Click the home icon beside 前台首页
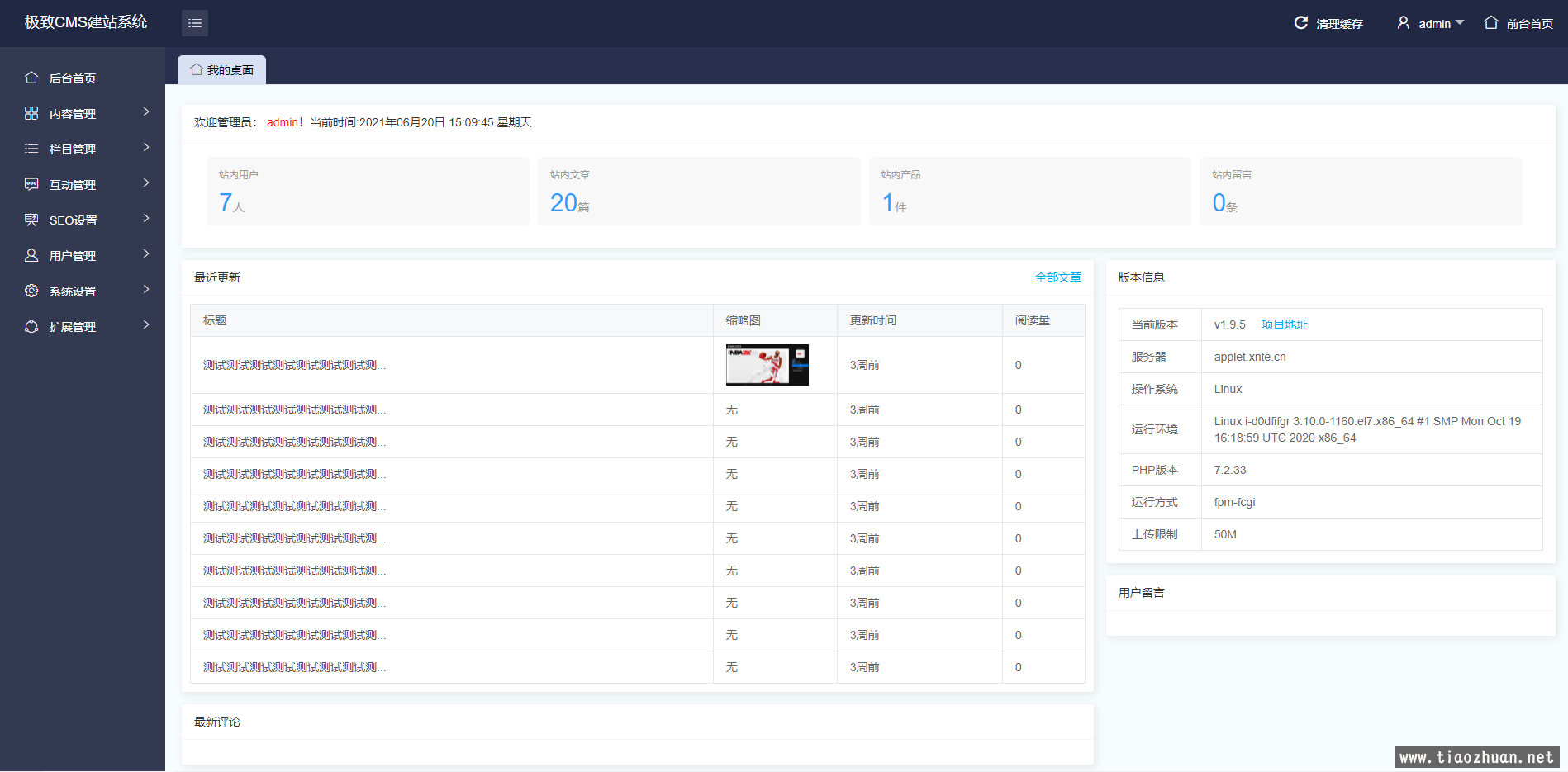Viewport: 1568px width, 772px height. (1491, 23)
